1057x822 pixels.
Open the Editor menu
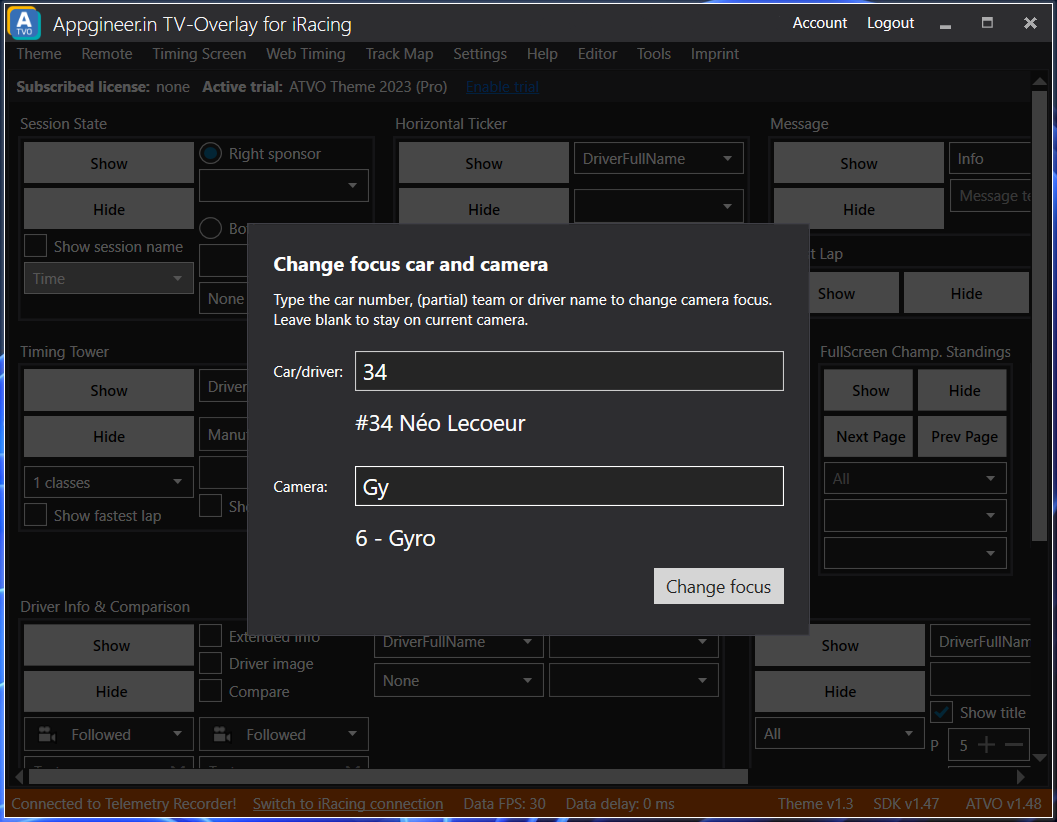click(597, 54)
